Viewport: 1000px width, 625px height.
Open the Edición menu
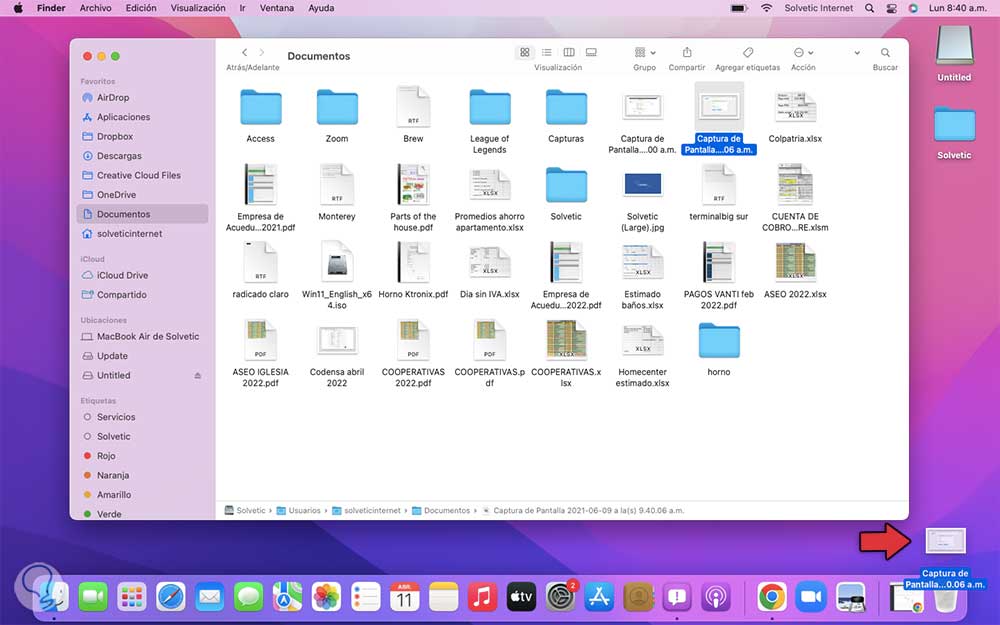(x=141, y=8)
